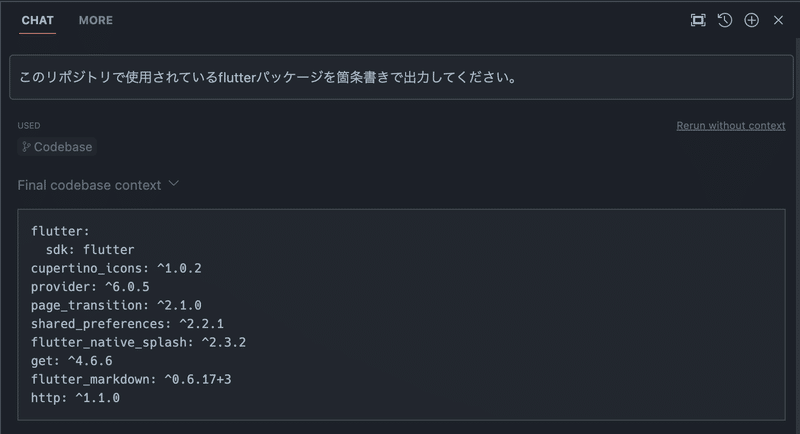Click the flutter_native_splash line
Screen dimensions: 800x434
(138, 342)
